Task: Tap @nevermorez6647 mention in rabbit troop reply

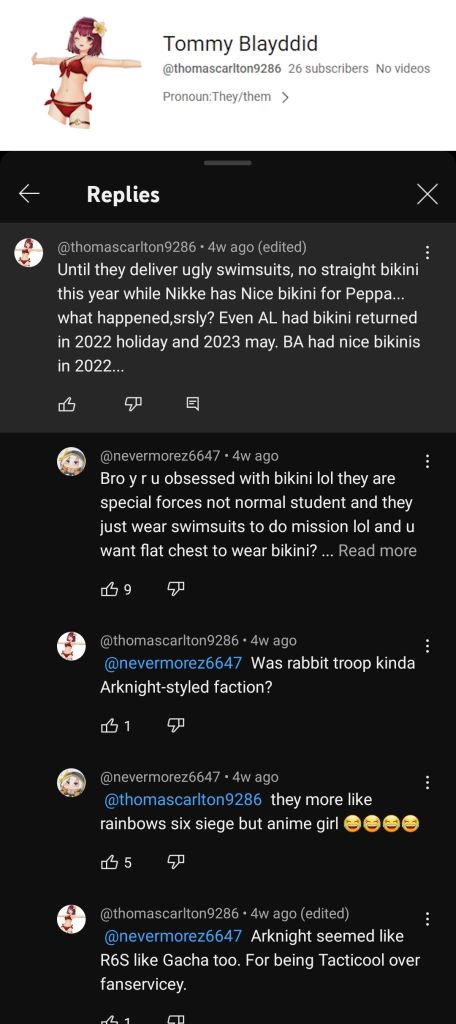Action: pos(173,663)
